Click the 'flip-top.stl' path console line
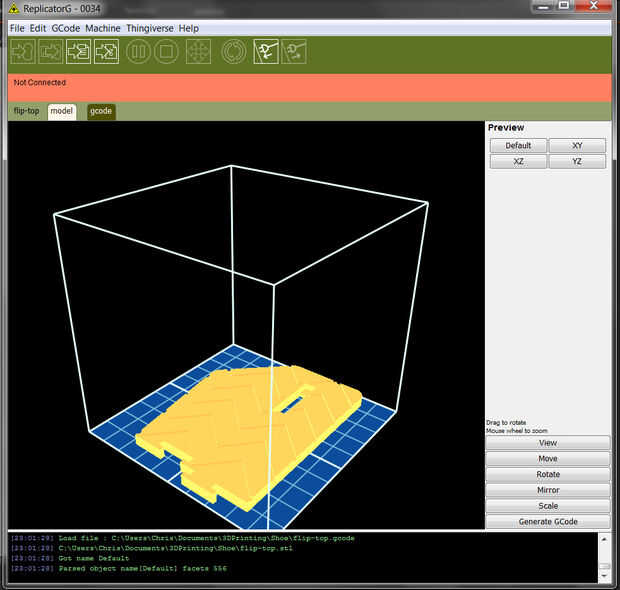The width and height of the screenshot is (620, 590). click(x=151, y=548)
